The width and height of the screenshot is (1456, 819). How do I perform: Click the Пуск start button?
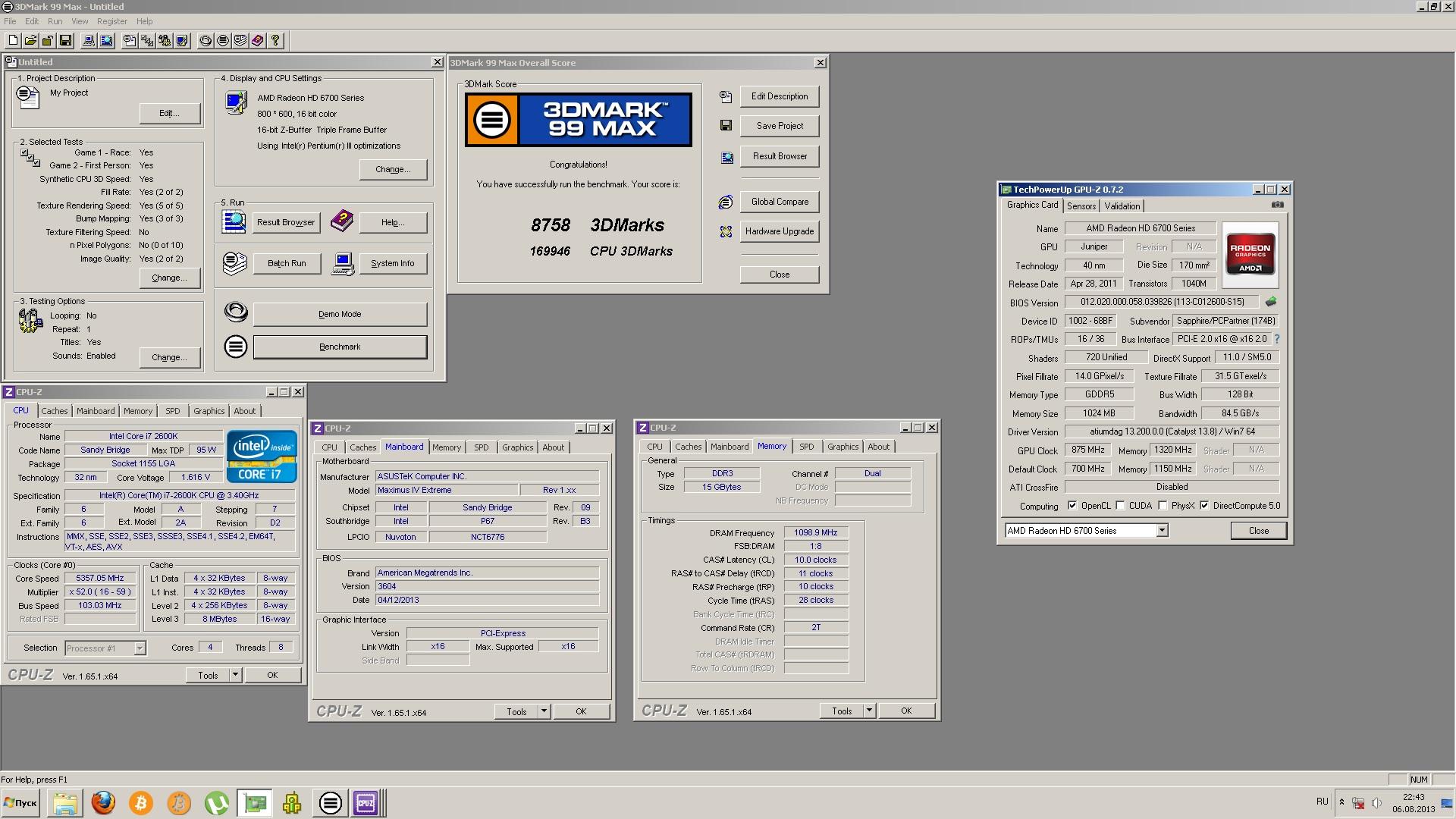(20, 802)
